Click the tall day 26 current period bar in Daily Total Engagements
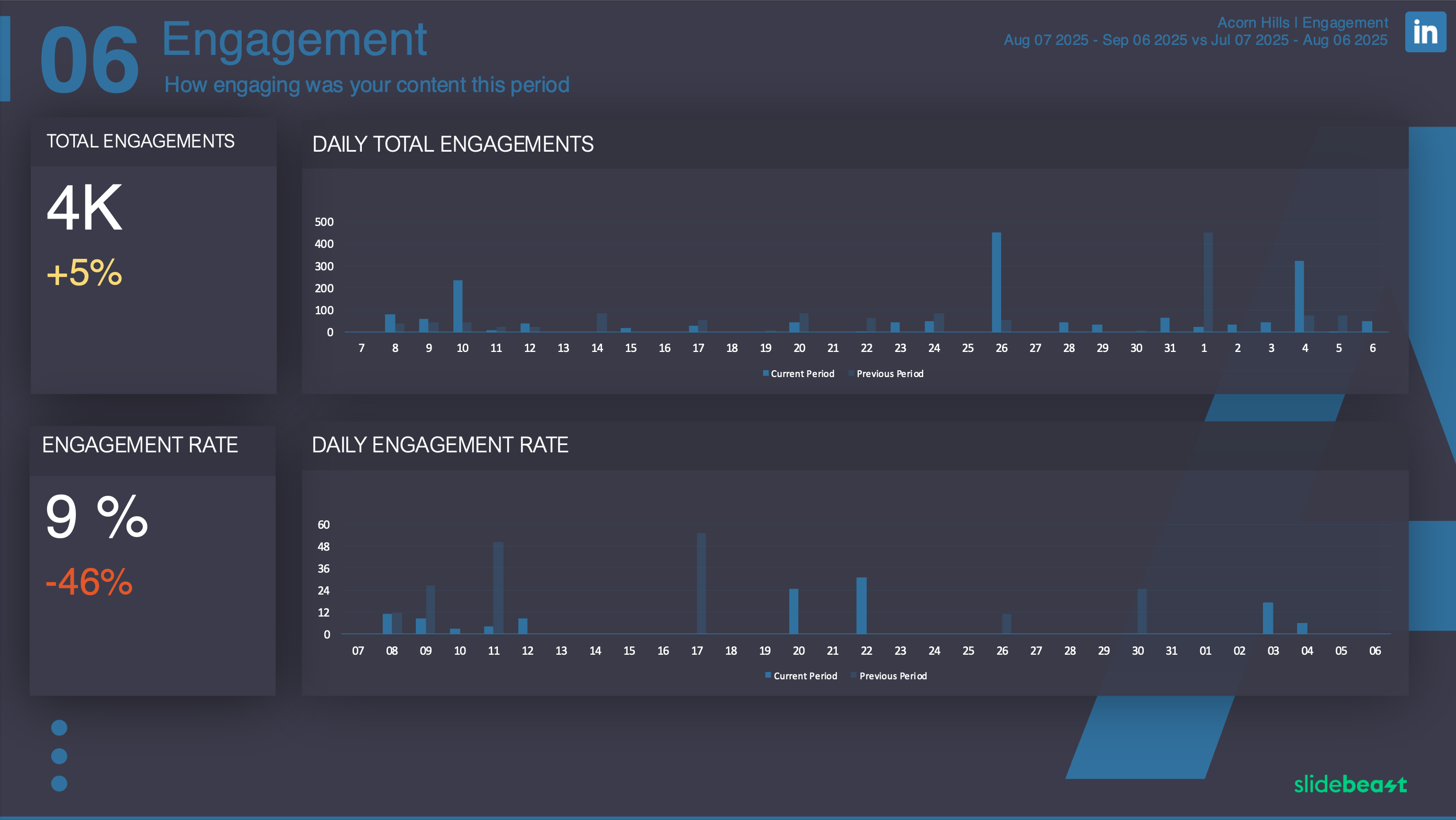1456x820 pixels. point(996,282)
